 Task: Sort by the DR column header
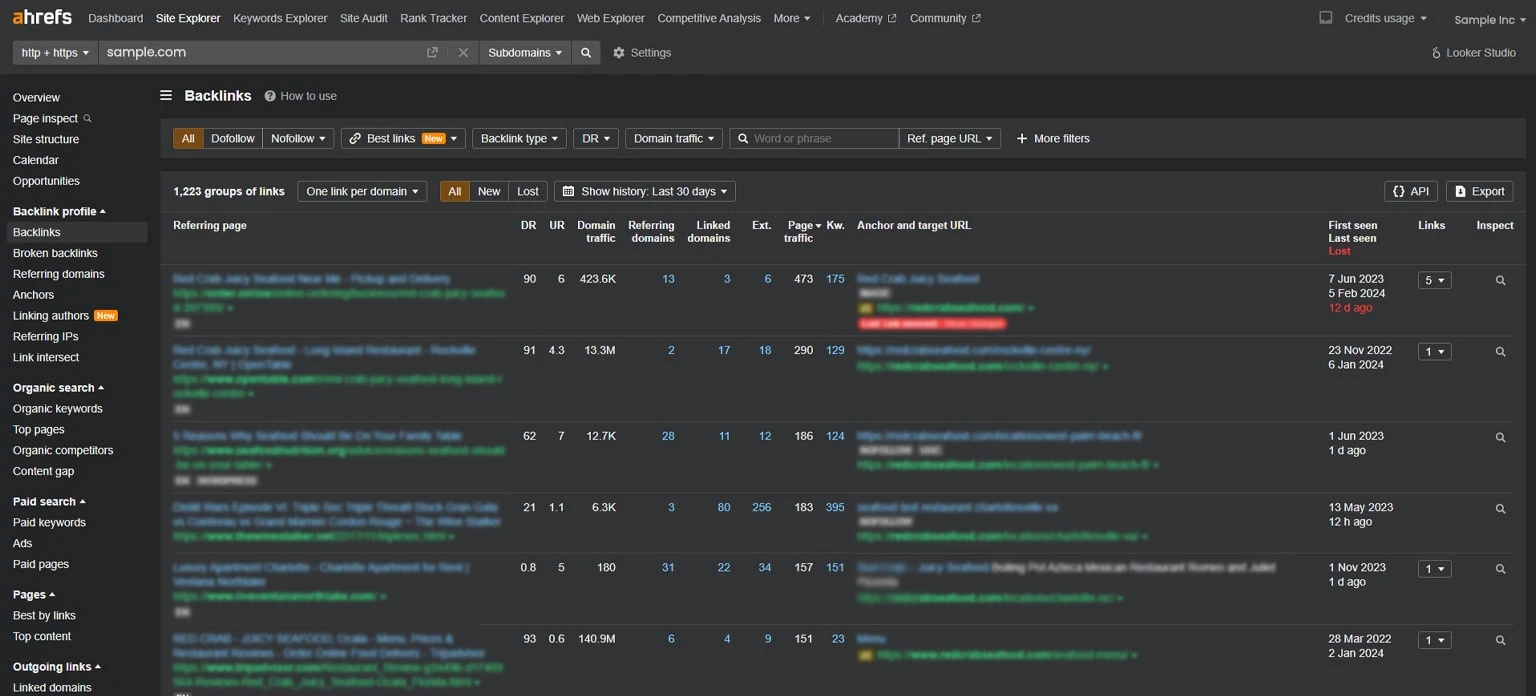point(528,226)
